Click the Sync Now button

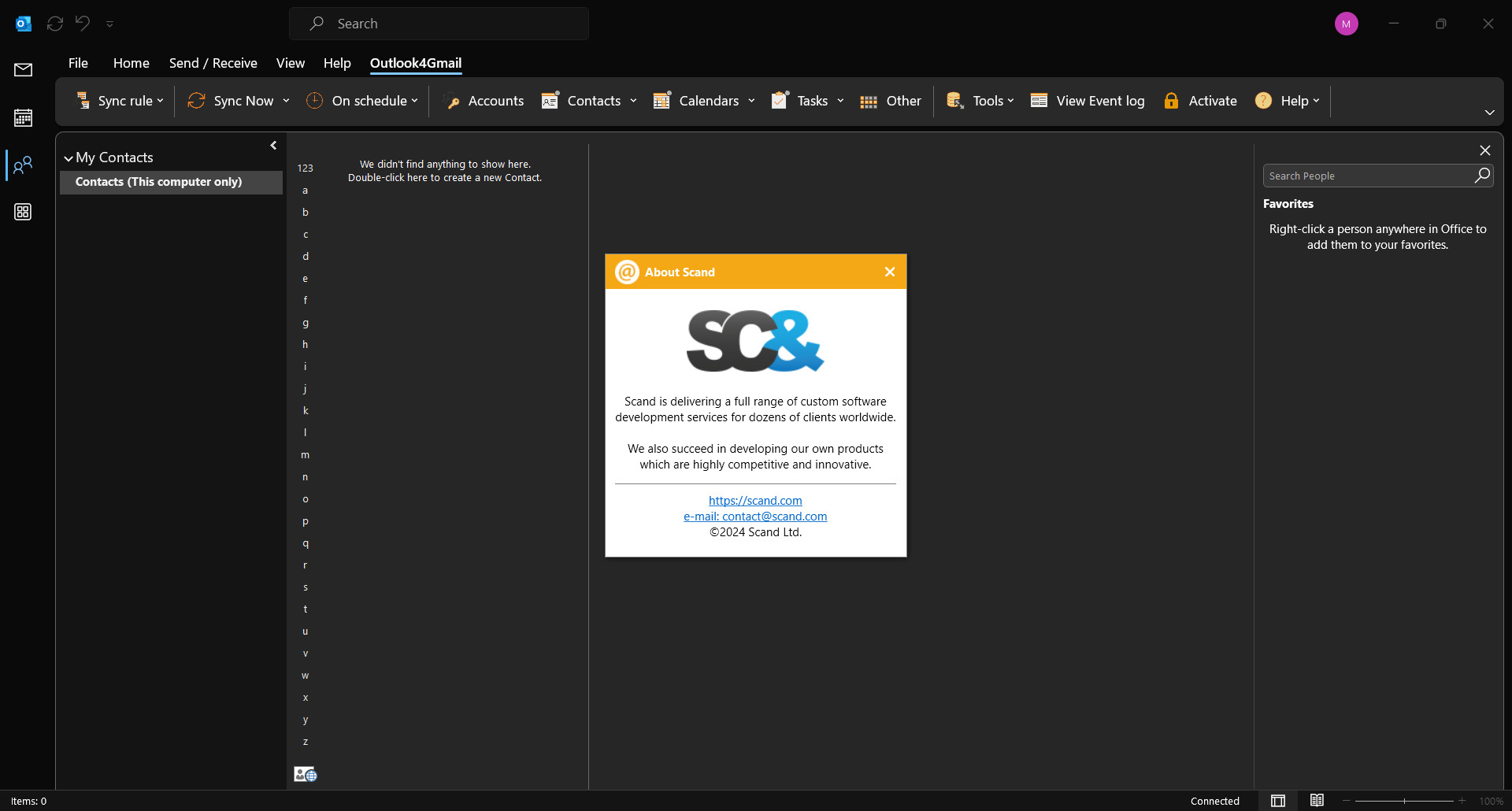pos(230,101)
